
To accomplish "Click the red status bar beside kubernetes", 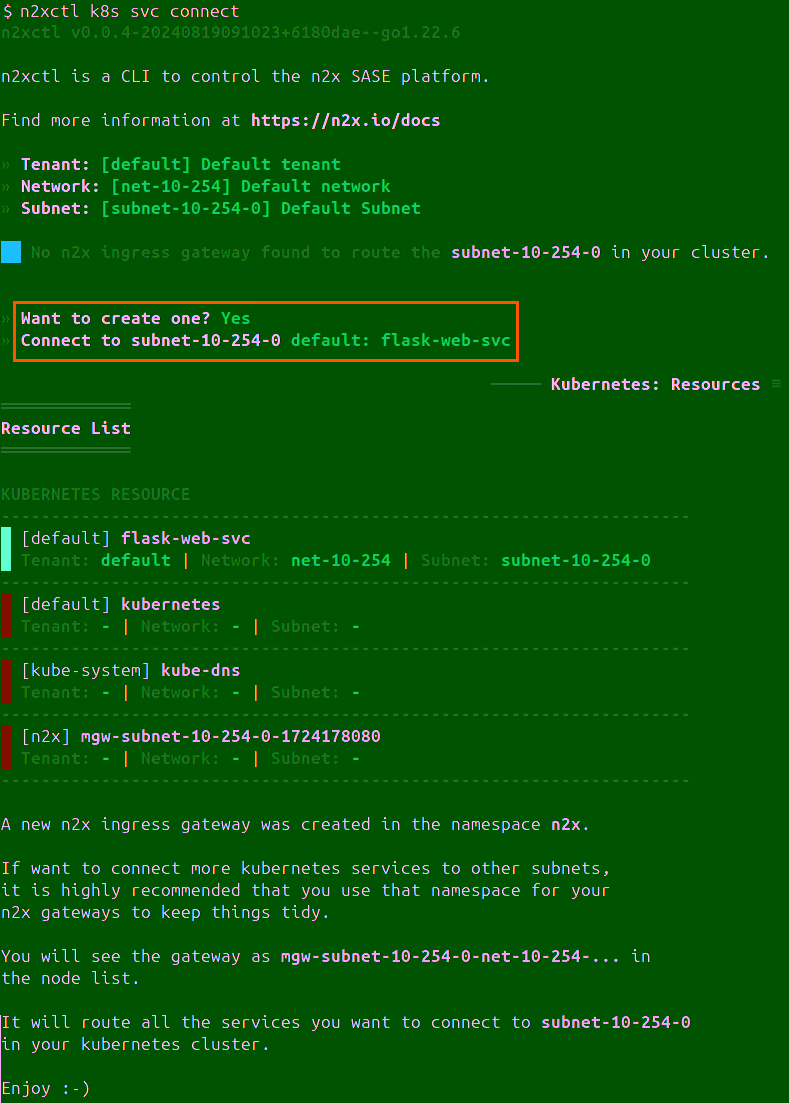I will pos(6,615).
